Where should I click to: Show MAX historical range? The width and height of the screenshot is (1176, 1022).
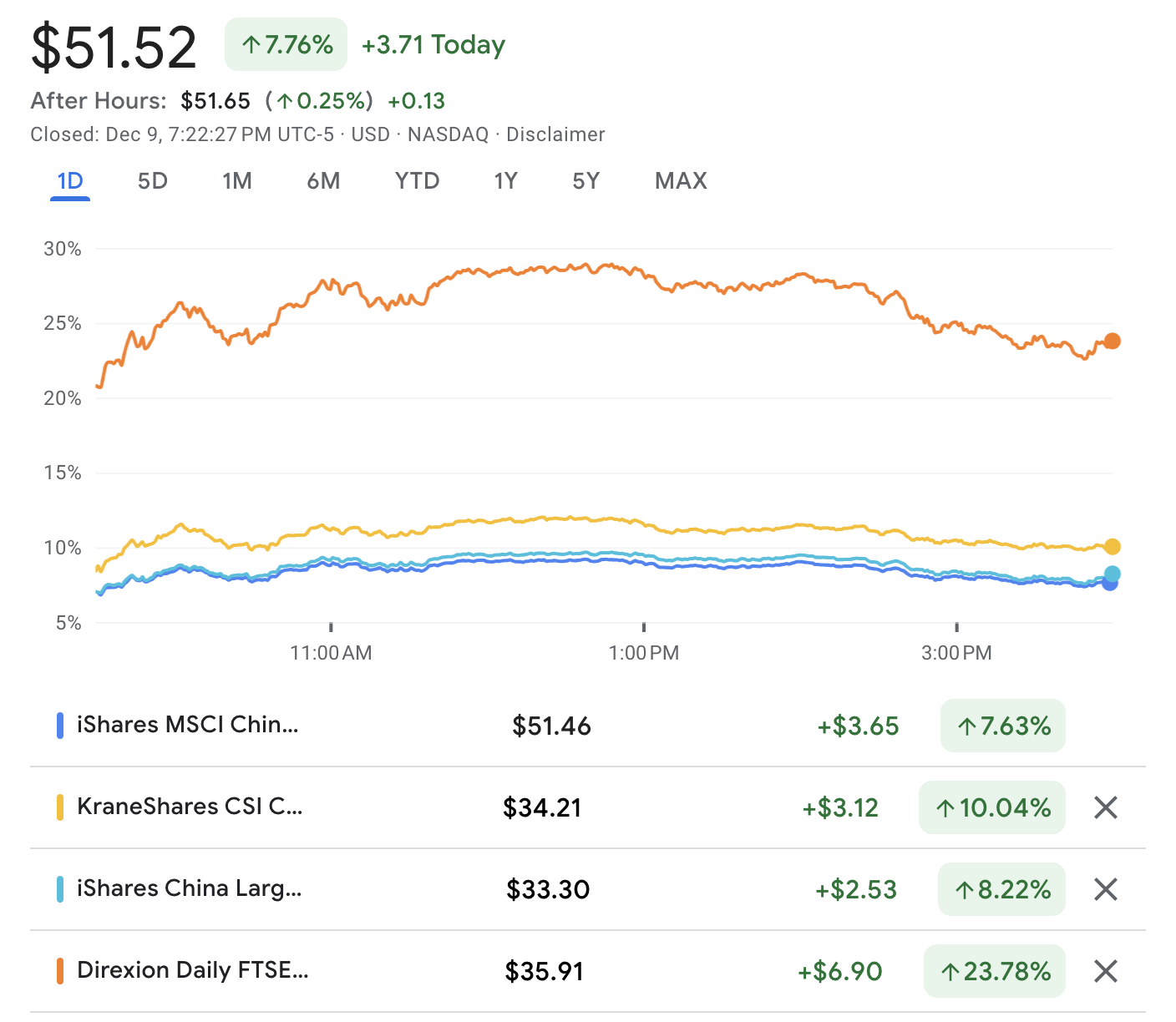[x=681, y=181]
